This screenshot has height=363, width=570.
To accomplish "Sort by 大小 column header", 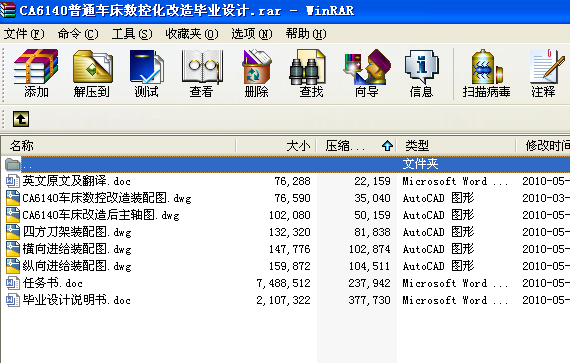I will click(x=276, y=146).
